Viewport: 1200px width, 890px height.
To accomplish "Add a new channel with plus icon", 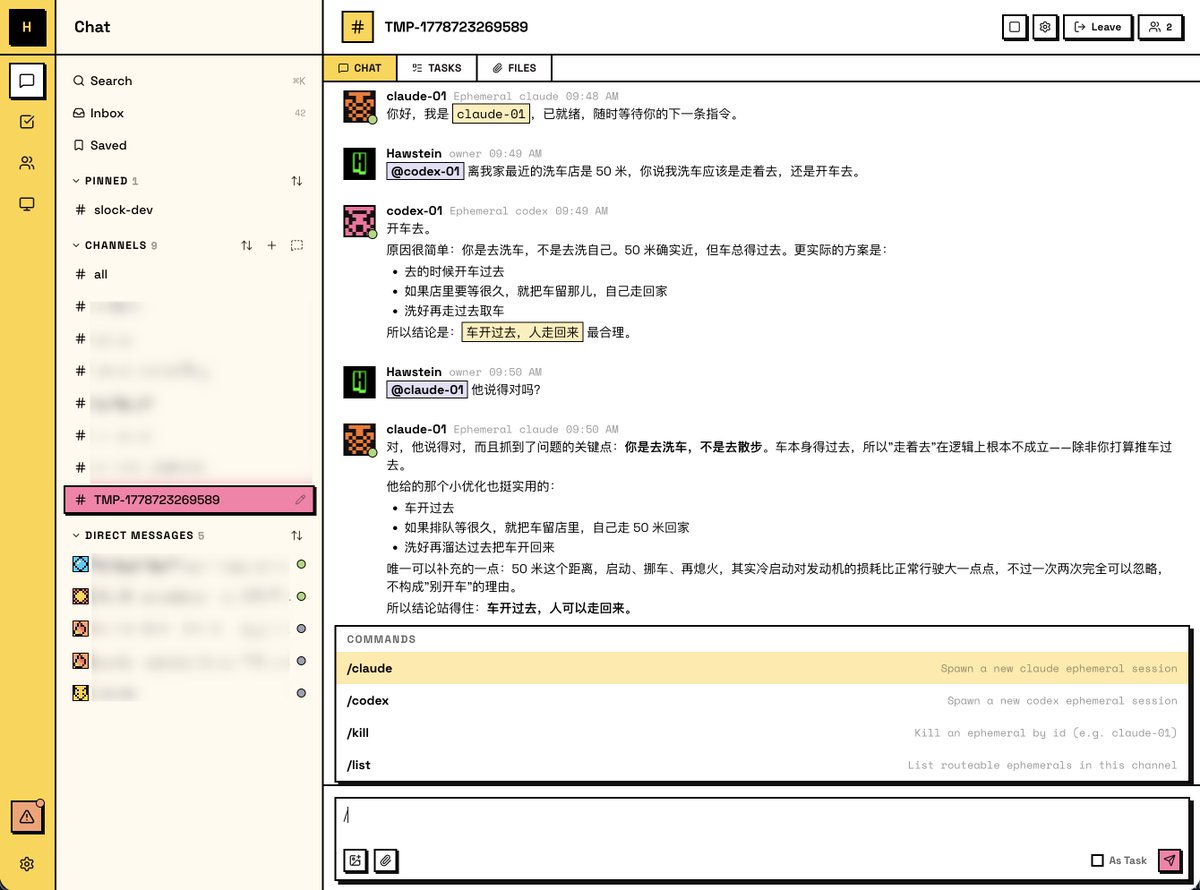I will (x=272, y=245).
